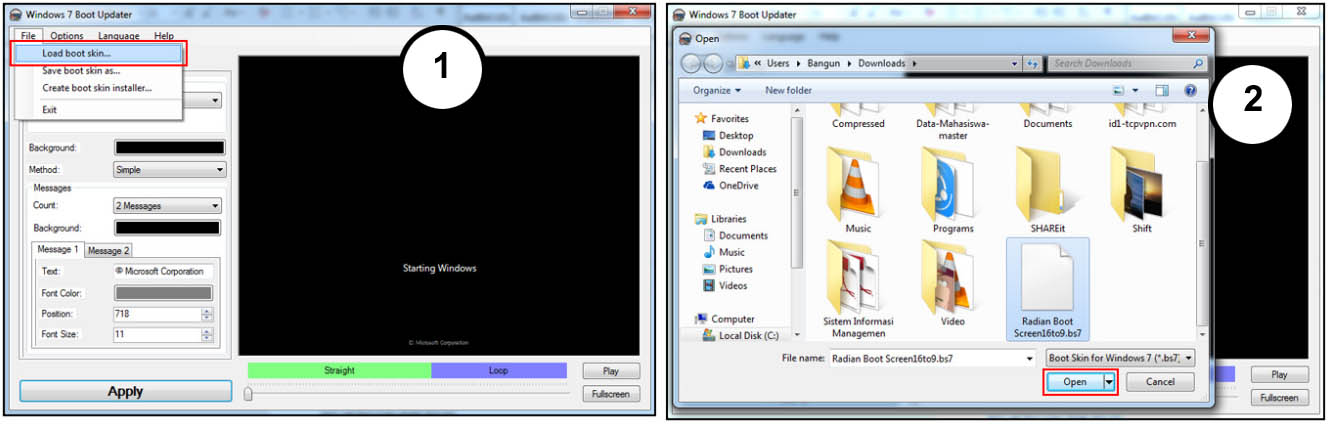Viewport: 1331px width, 426px height.
Task: Select Pictures library in navigation pane
Action: point(735,269)
